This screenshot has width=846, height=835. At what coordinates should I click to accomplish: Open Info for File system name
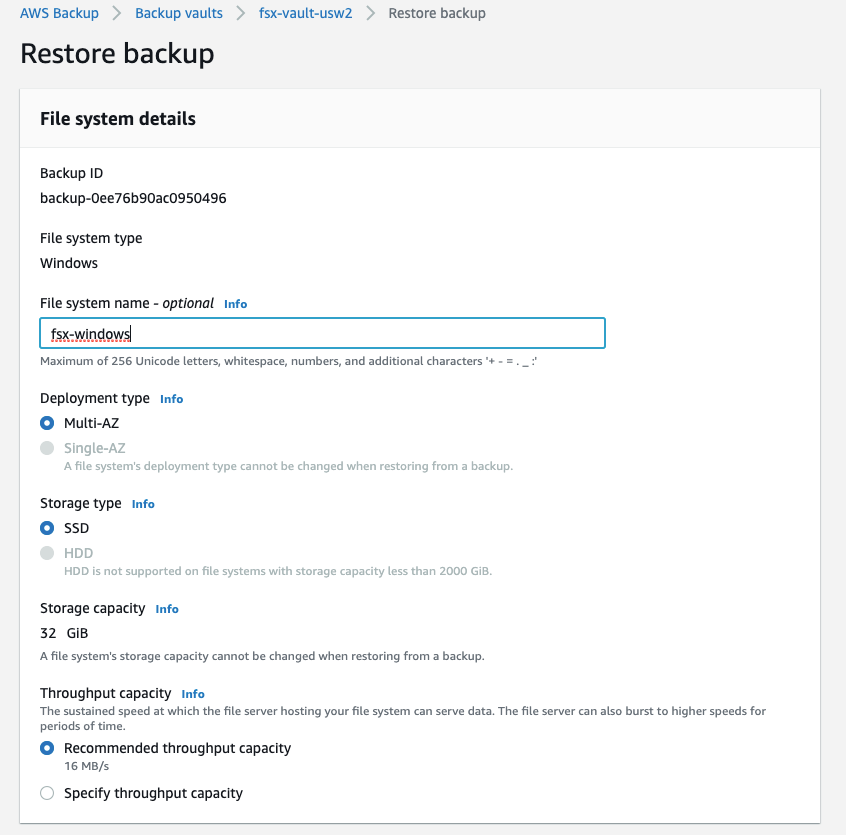(235, 303)
